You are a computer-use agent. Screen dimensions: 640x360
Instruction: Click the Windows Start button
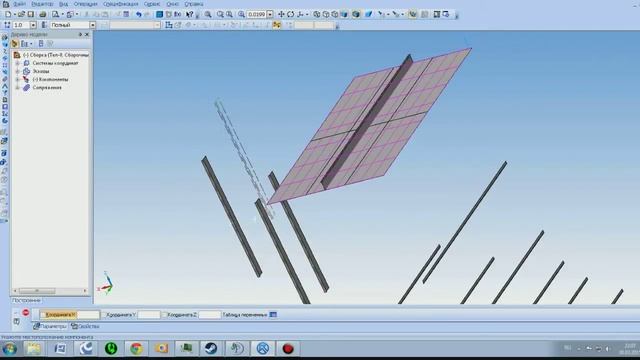9,349
